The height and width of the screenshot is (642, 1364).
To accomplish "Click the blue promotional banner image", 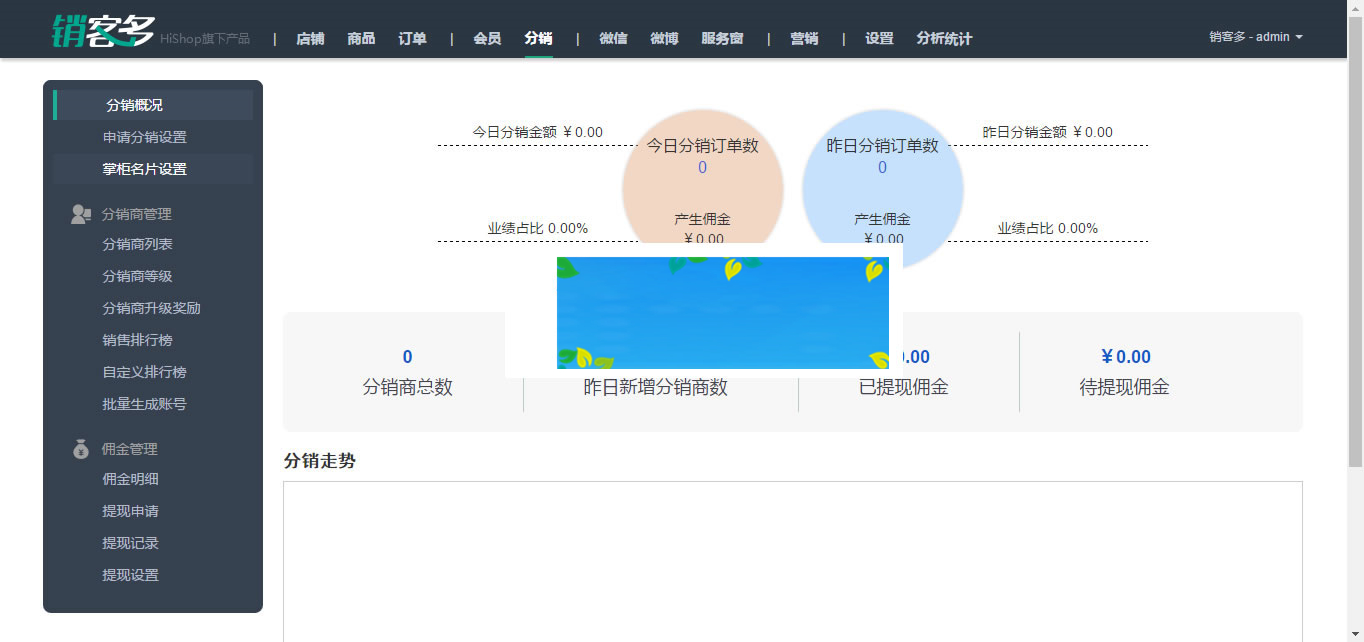I will click(723, 312).
